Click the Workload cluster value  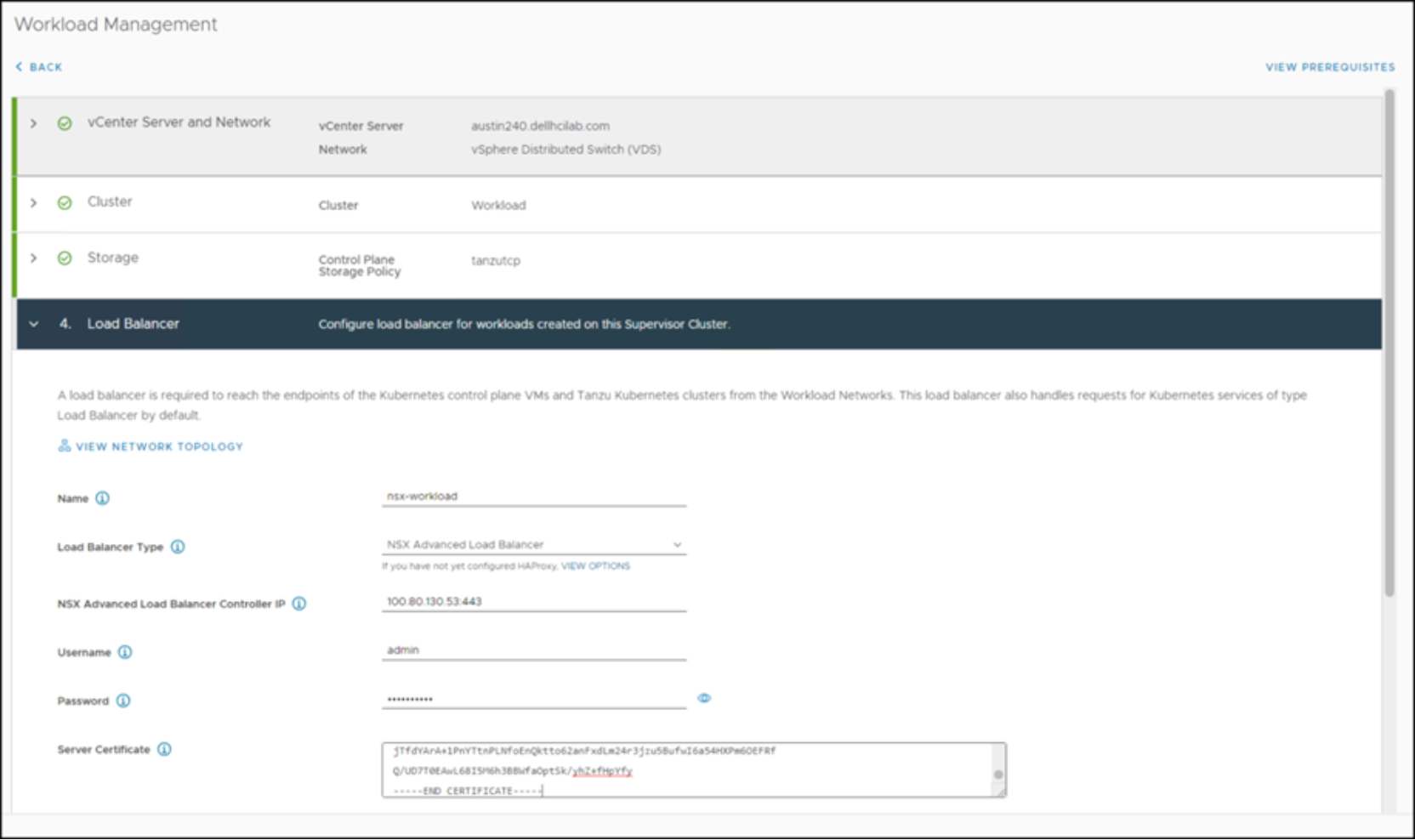(498, 206)
